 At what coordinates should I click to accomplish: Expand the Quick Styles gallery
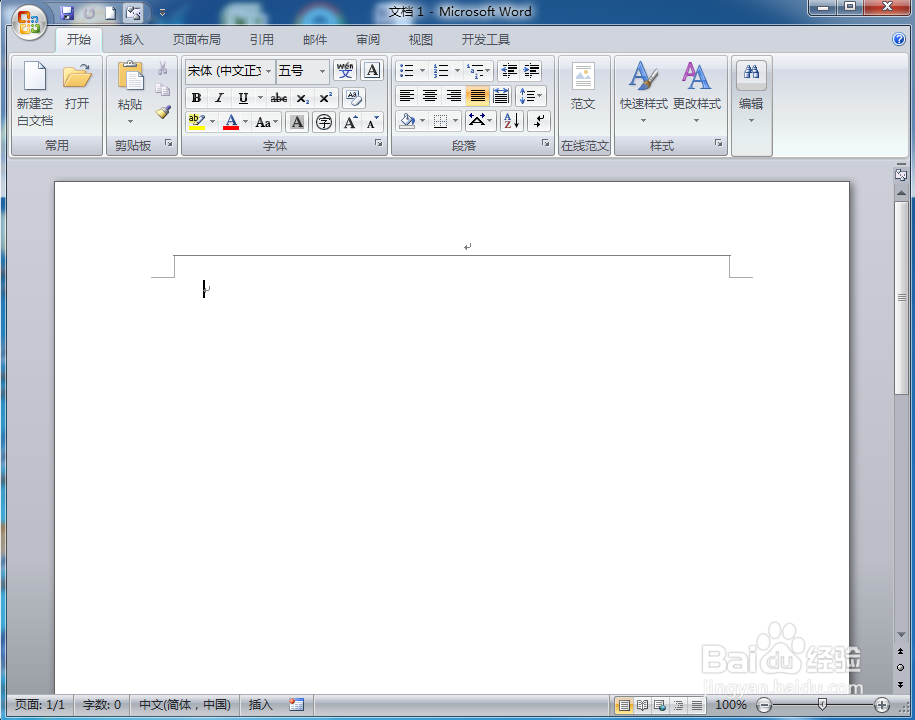pyautogui.click(x=643, y=93)
